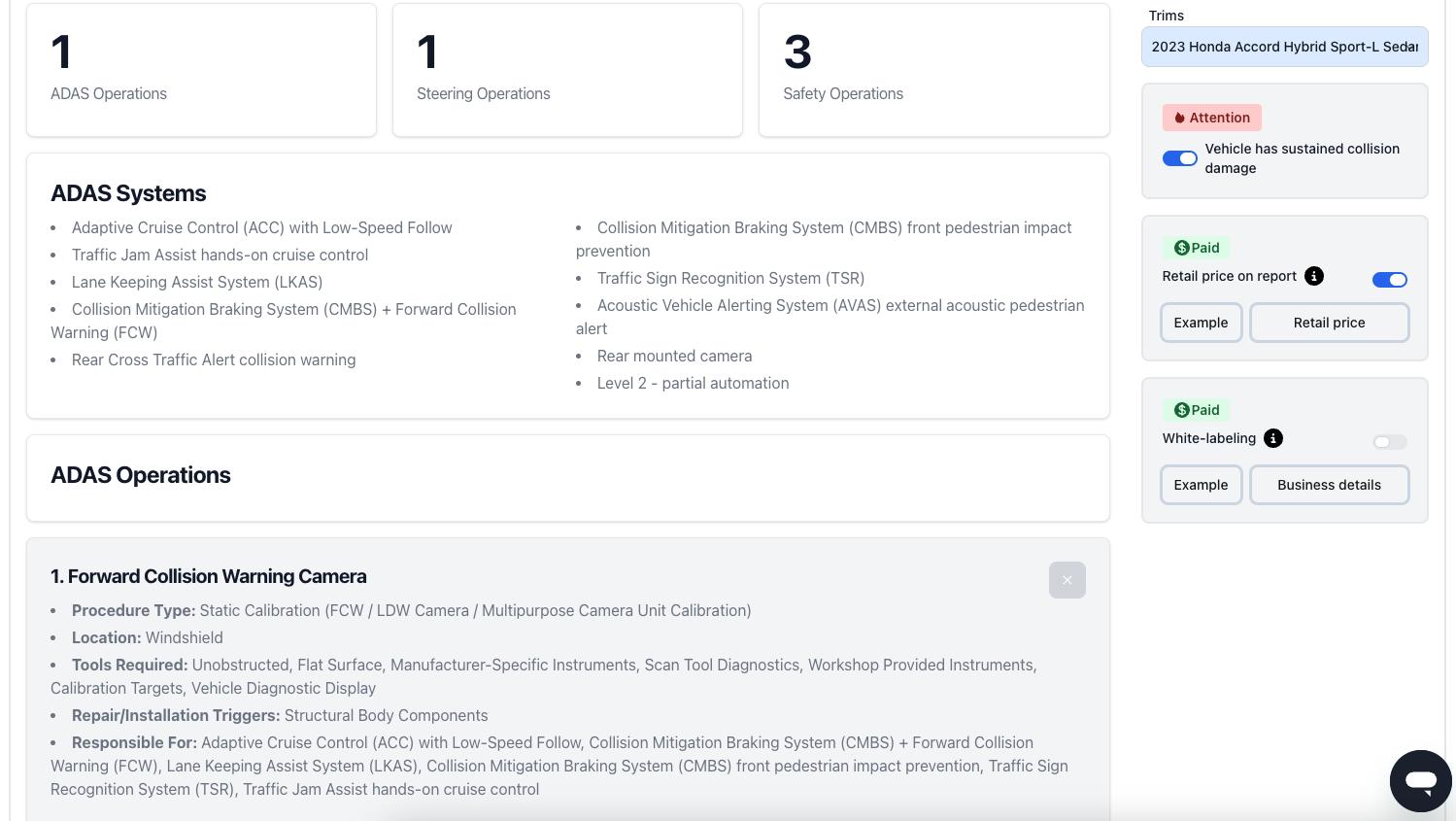Open the Business details button

(1329, 485)
